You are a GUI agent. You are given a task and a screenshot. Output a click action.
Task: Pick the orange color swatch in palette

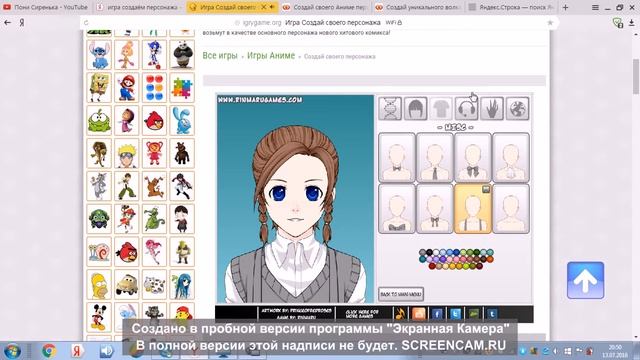pos(490,259)
